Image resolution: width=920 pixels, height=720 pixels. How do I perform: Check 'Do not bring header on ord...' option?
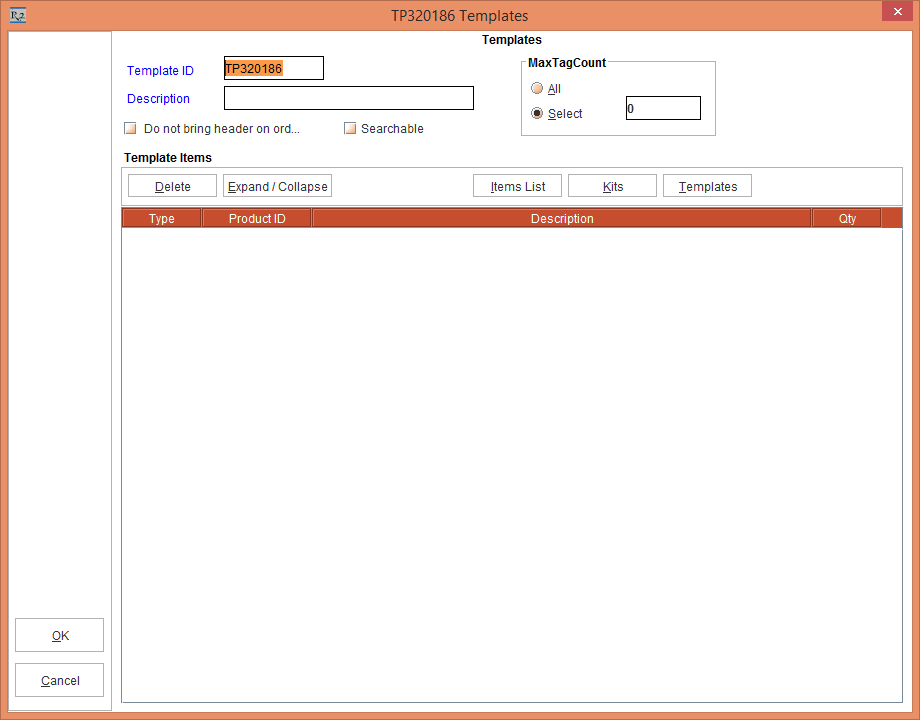pos(130,128)
